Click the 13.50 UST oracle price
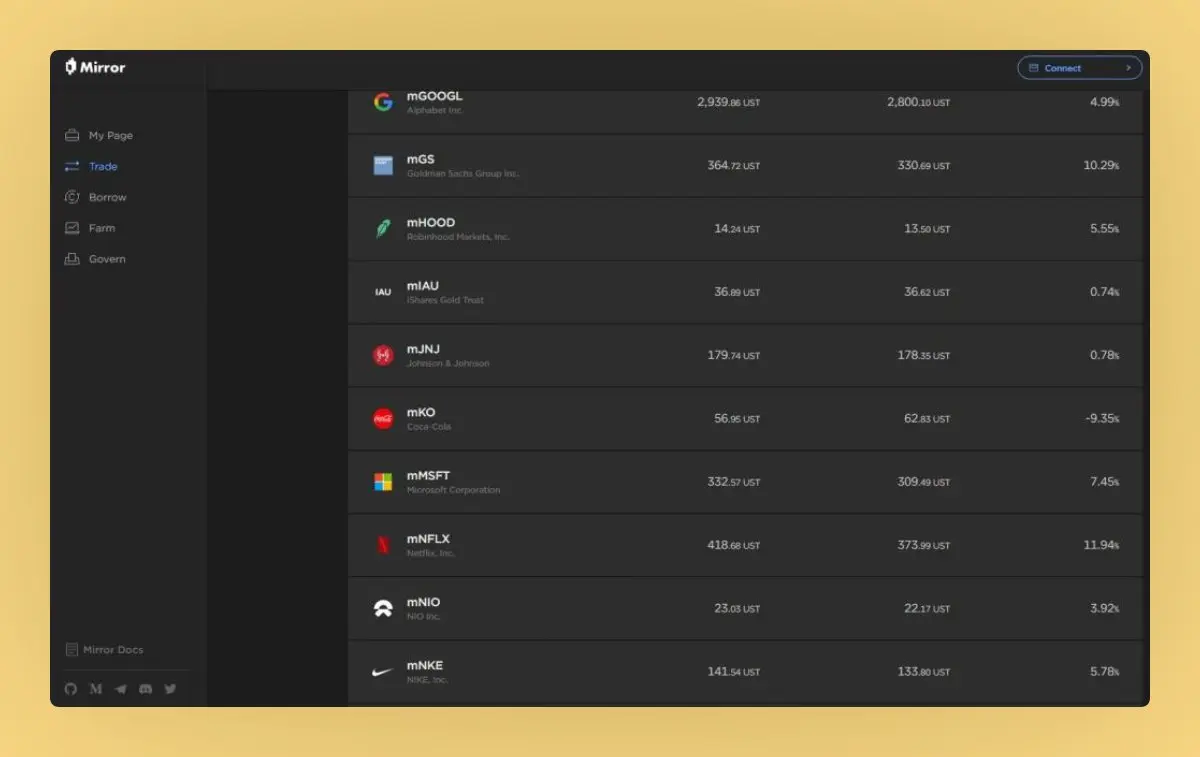1200x757 pixels. point(927,229)
